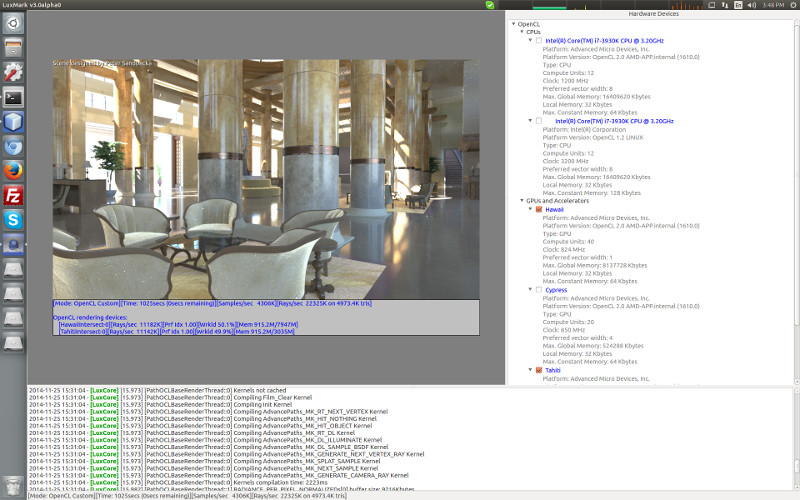Click the HawaiiIntersect-0 rendering device stats line

179,324
